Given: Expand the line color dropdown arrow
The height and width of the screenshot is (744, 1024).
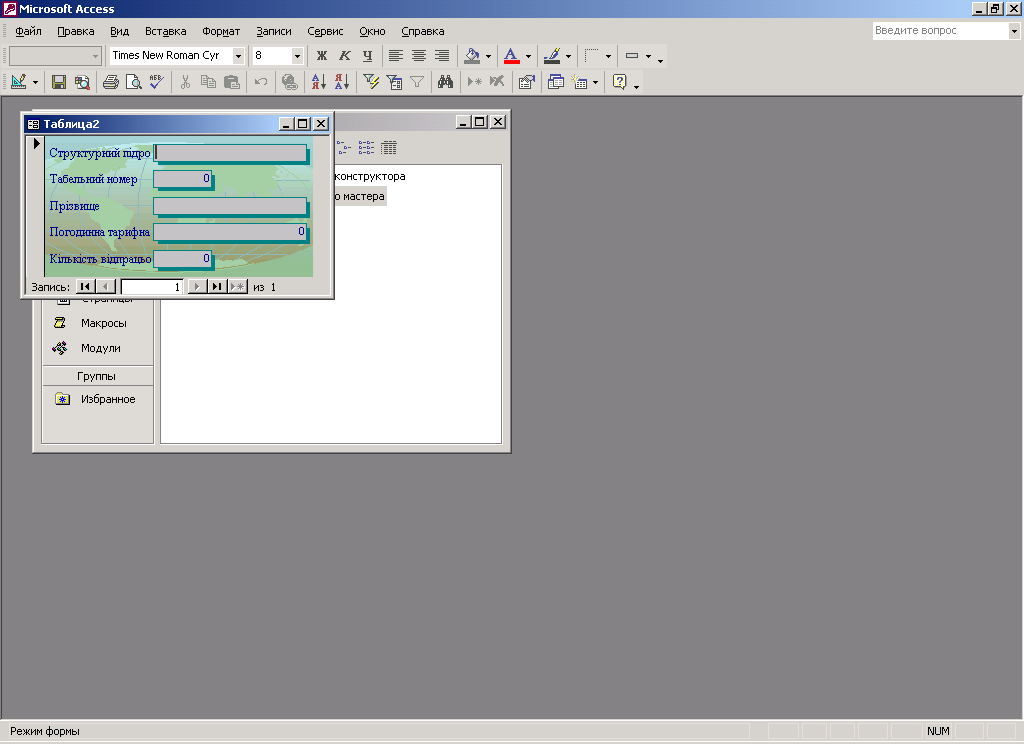Looking at the screenshot, I should tap(568, 56).
